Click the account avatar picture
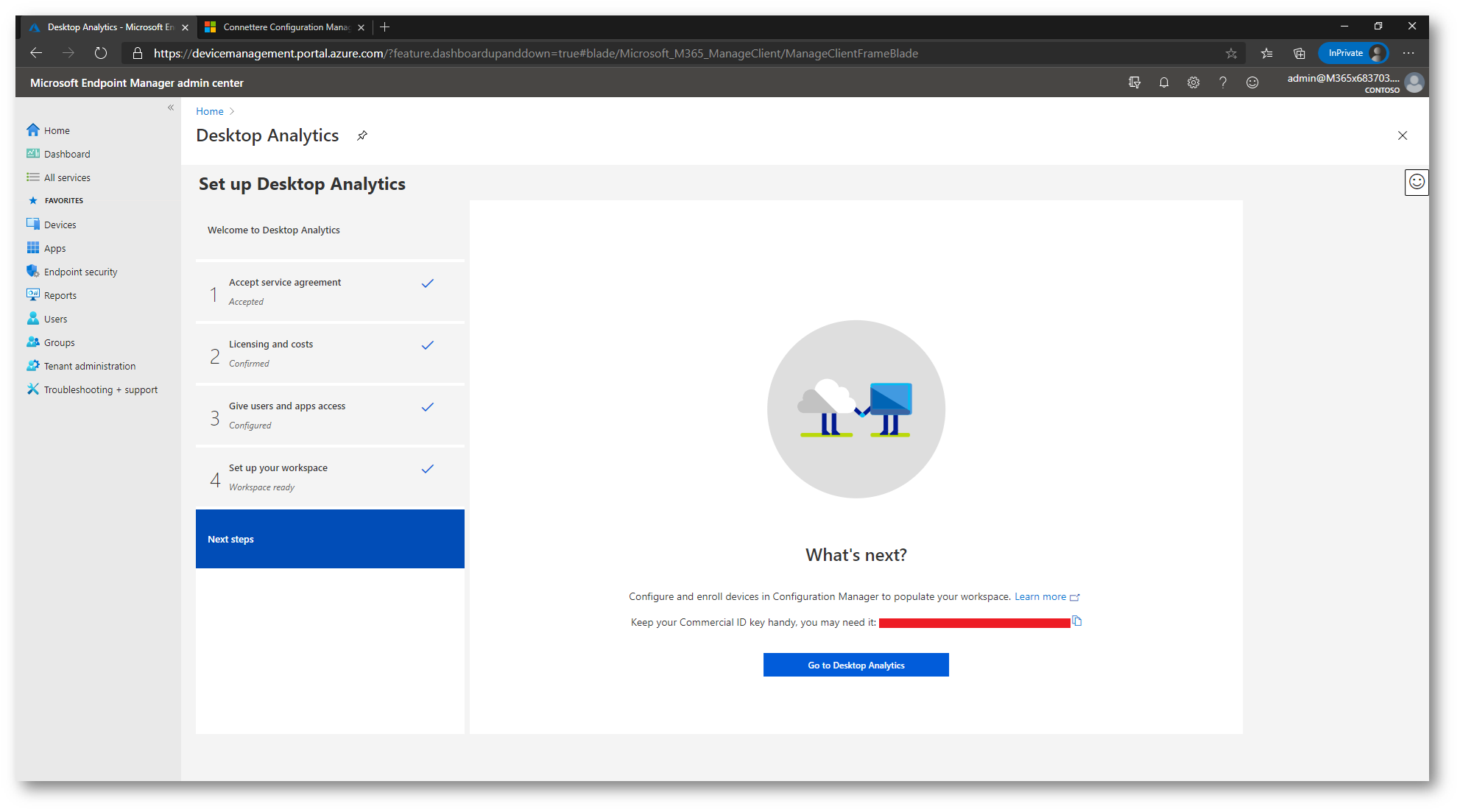The height and width of the screenshot is (812, 1460). click(x=1414, y=82)
